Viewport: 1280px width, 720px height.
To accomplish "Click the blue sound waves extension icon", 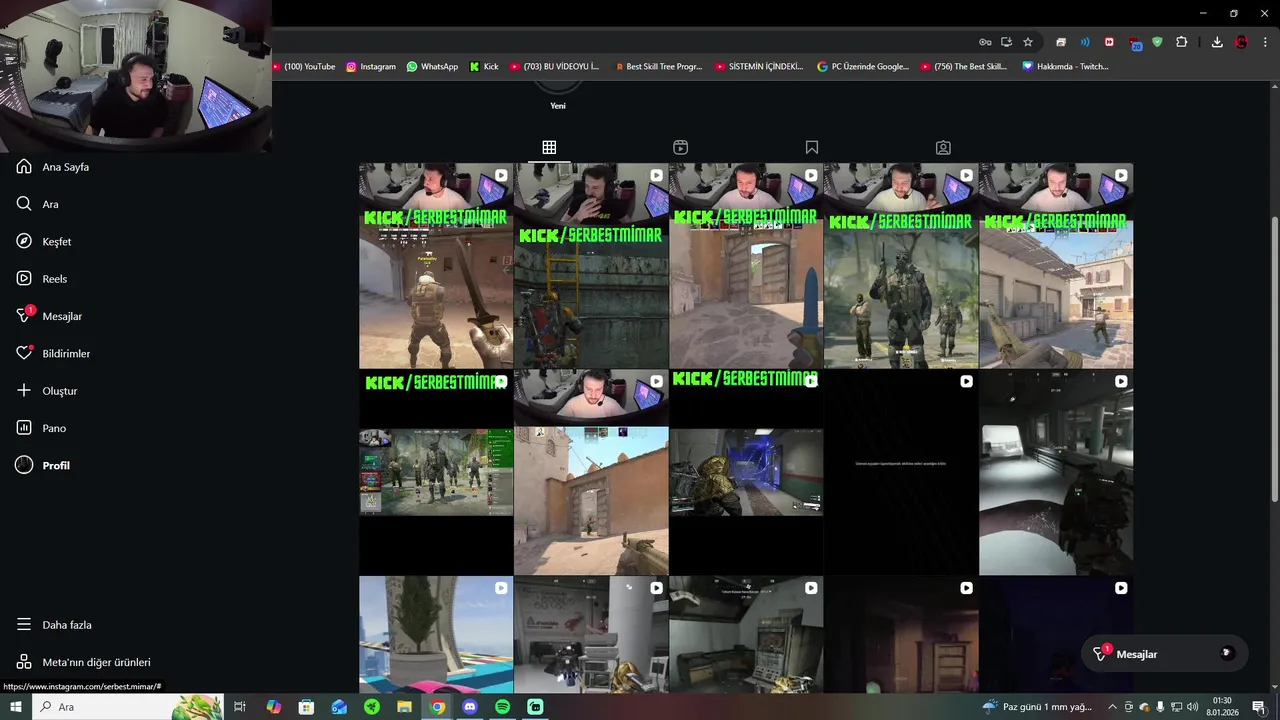I will 1085,42.
